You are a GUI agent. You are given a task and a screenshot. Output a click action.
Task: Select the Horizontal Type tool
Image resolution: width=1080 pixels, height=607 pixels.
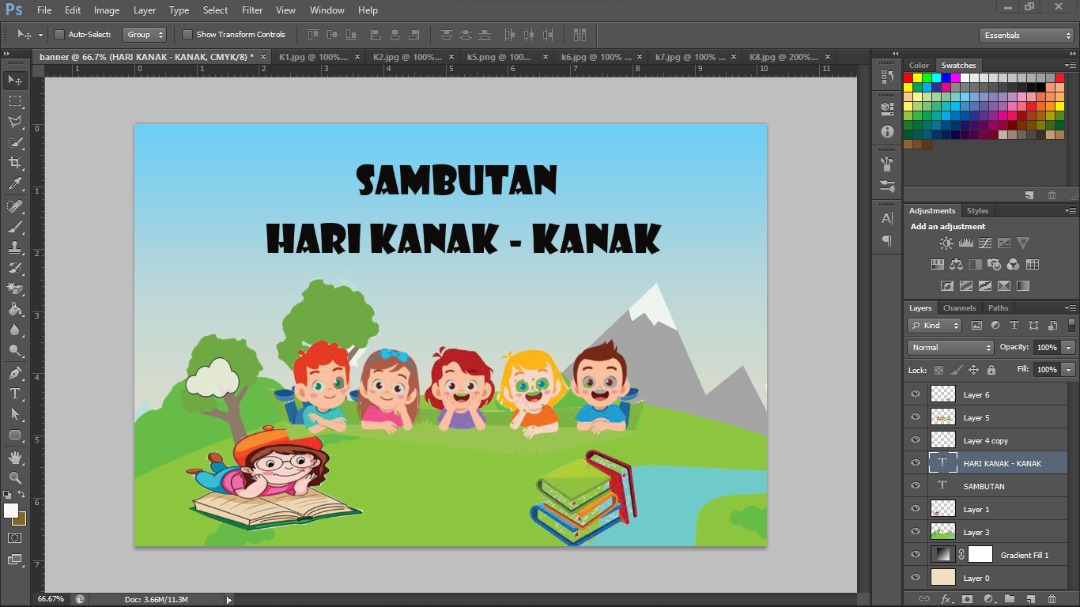pos(15,394)
